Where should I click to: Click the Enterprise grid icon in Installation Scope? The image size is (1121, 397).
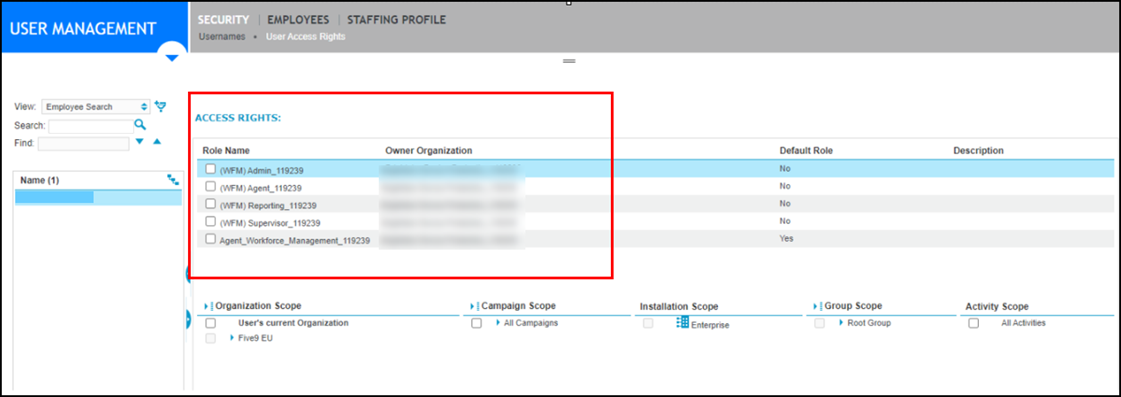pyautogui.click(x=683, y=323)
